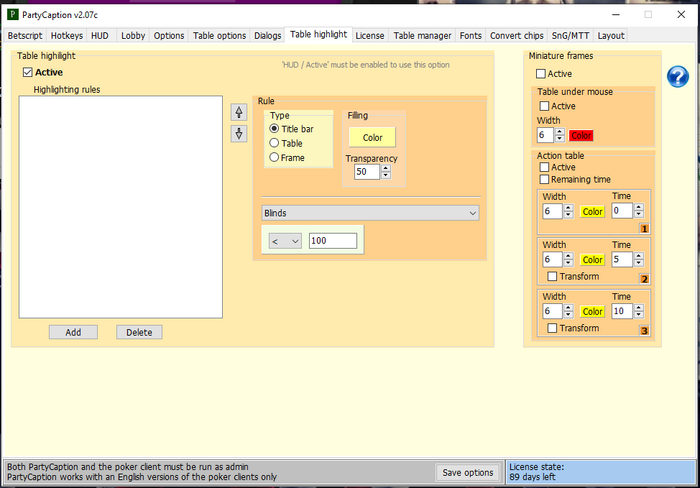Viewport: 700px width, 488px height.
Task: Close the PartyCaption window
Action: (x=681, y=14)
